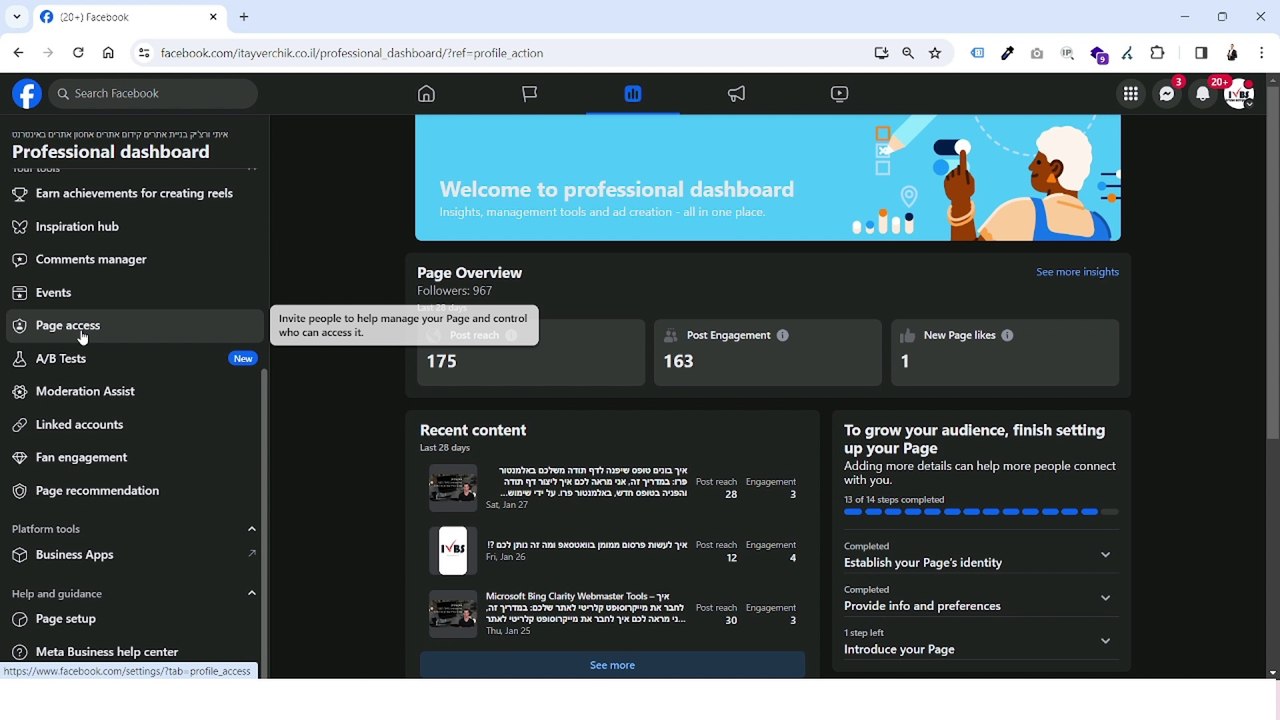Click See more insights link
Viewport: 1280px width, 720px height.
(1077, 272)
